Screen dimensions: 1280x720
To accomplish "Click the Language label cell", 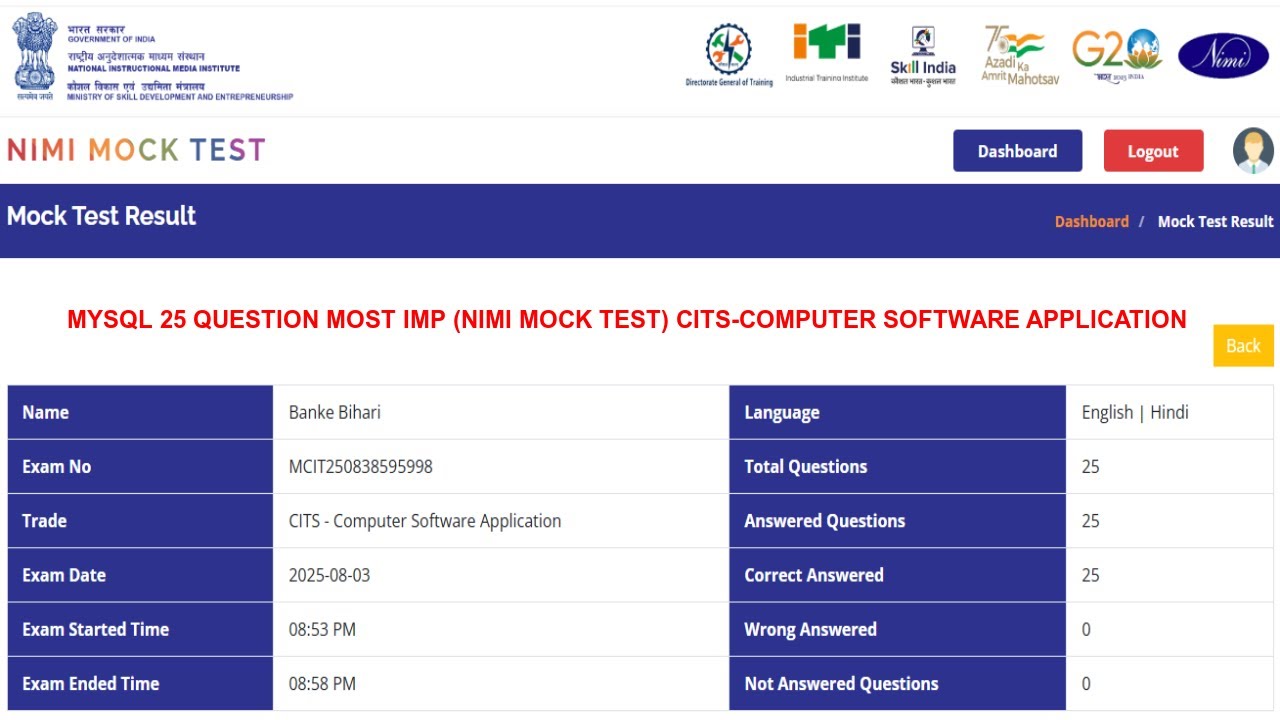I will click(x=898, y=412).
